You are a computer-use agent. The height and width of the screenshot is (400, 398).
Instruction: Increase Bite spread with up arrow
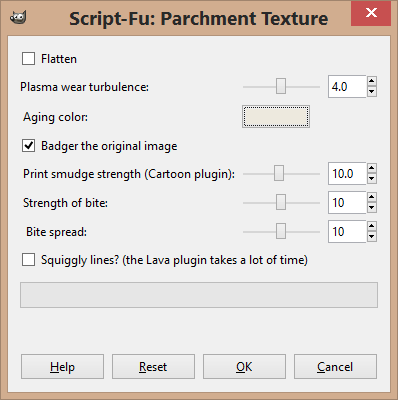click(372, 226)
